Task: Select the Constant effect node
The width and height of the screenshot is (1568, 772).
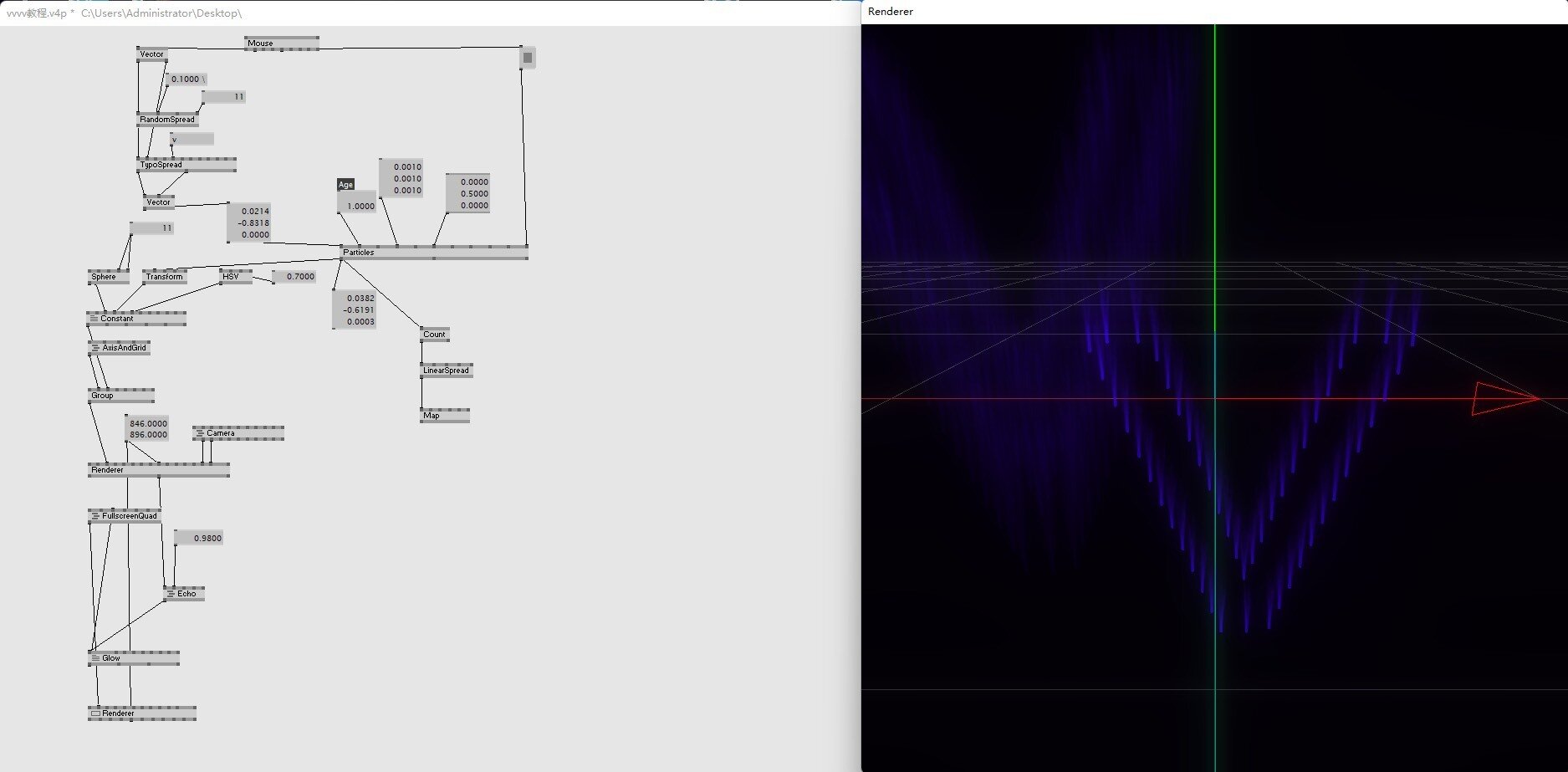Action: pyautogui.click(x=136, y=319)
